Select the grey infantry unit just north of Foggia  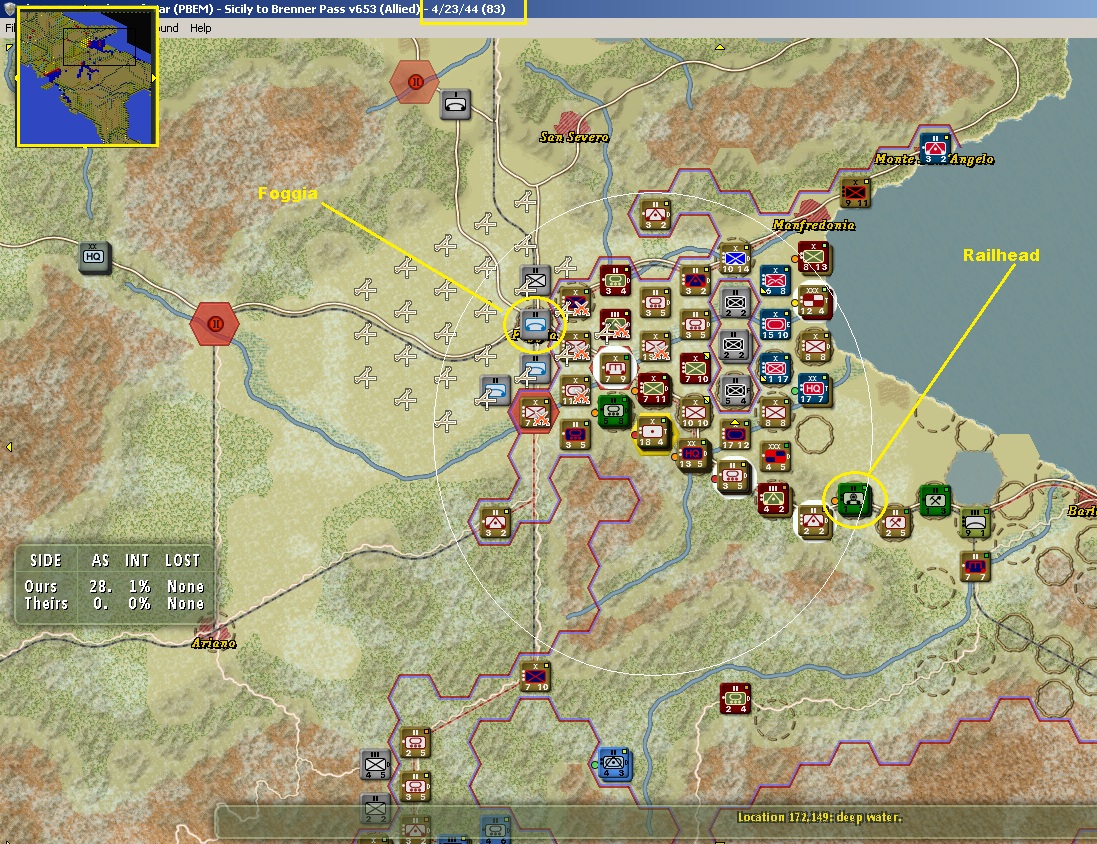pyautogui.click(x=535, y=281)
